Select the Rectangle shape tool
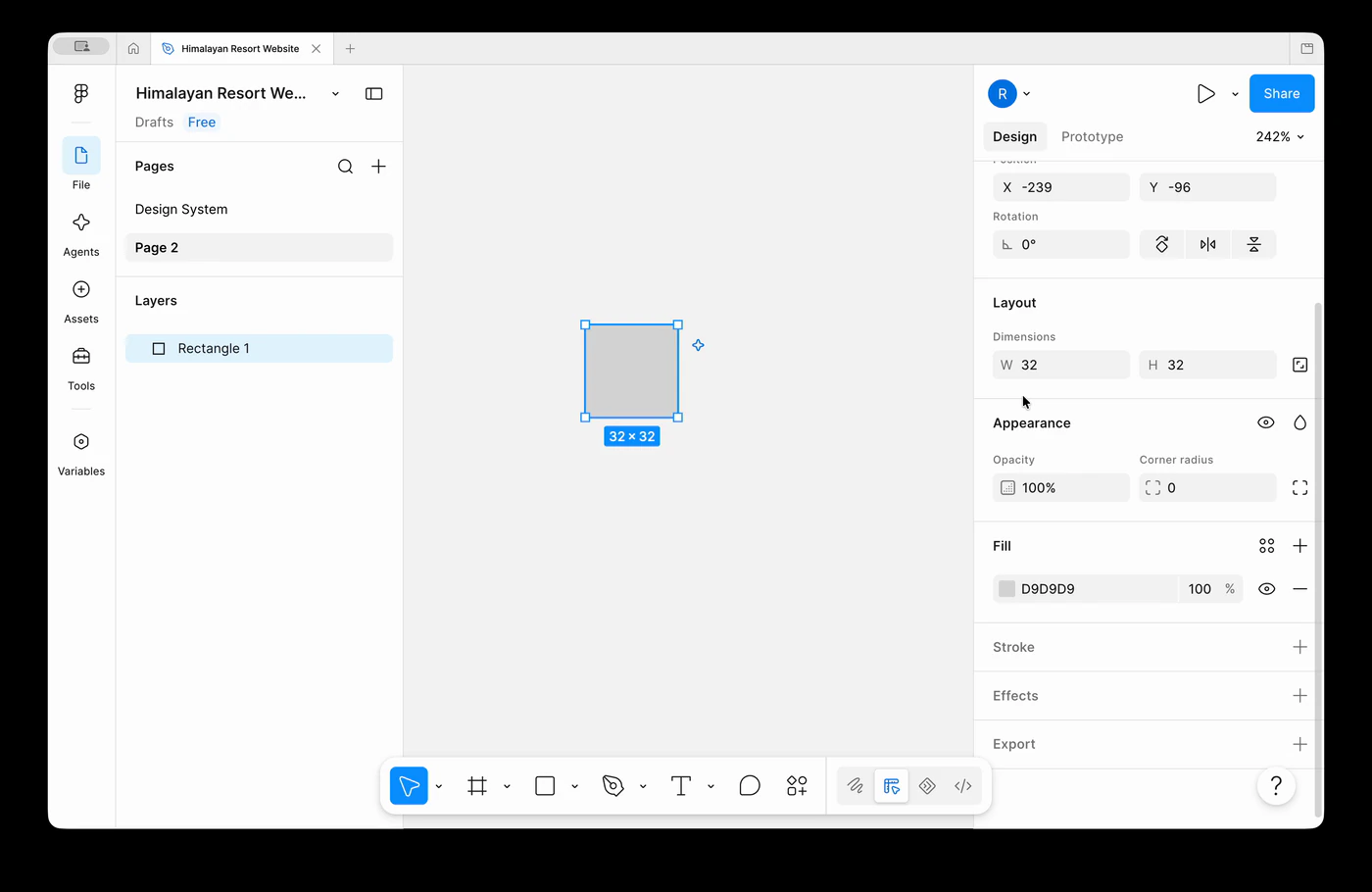Viewport: 1372px width, 892px height. [545, 785]
